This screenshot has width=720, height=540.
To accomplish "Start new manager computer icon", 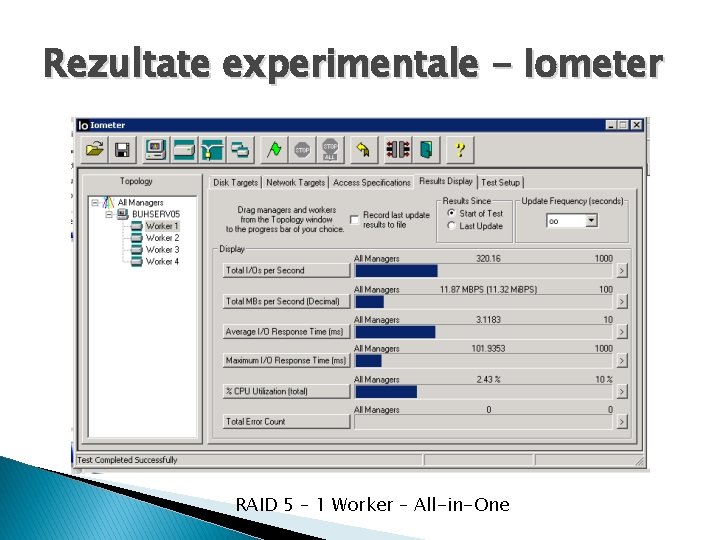I will [156, 150].
